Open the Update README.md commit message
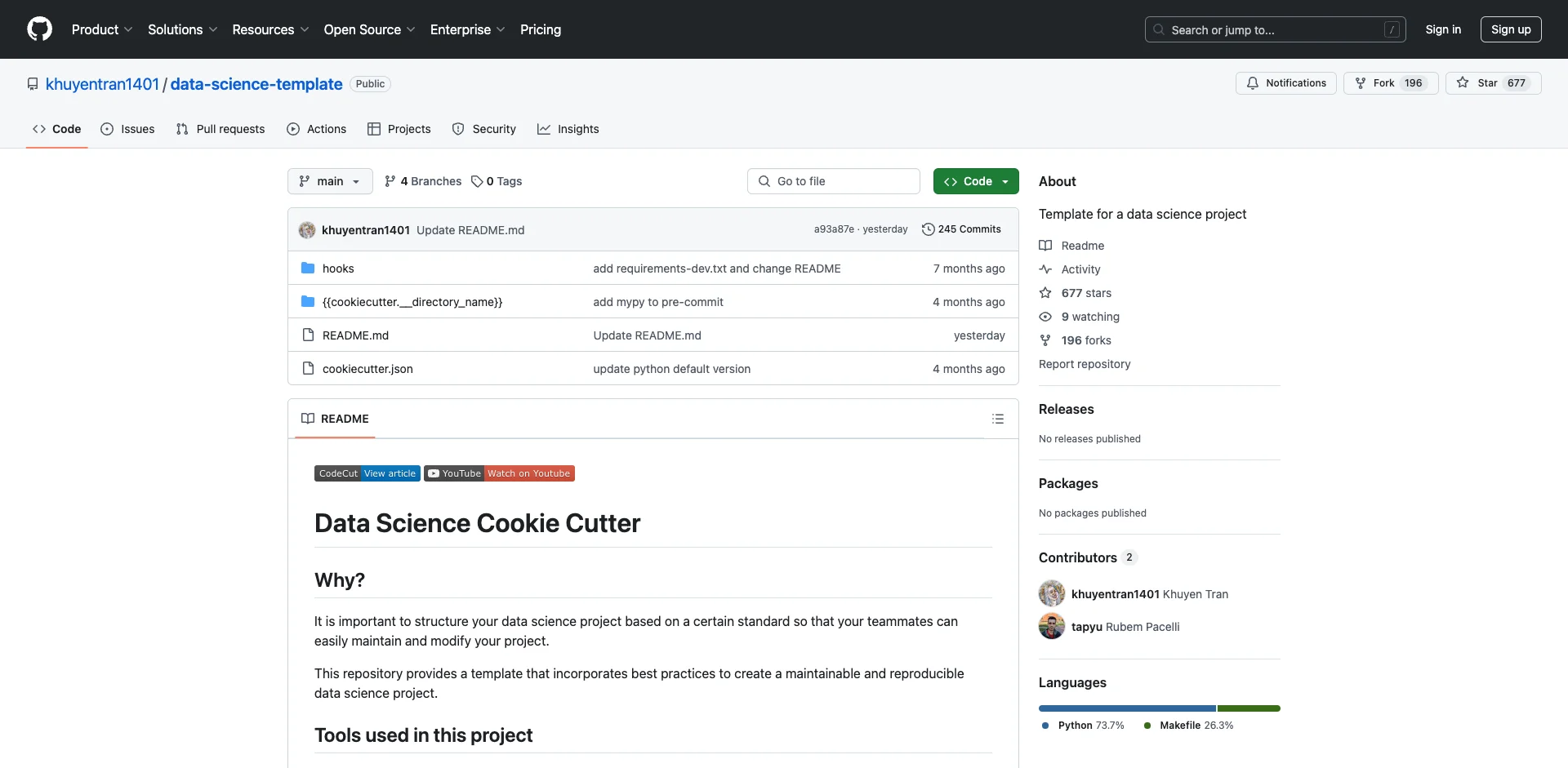This screenshot has width=1568, height=768. 470,230
